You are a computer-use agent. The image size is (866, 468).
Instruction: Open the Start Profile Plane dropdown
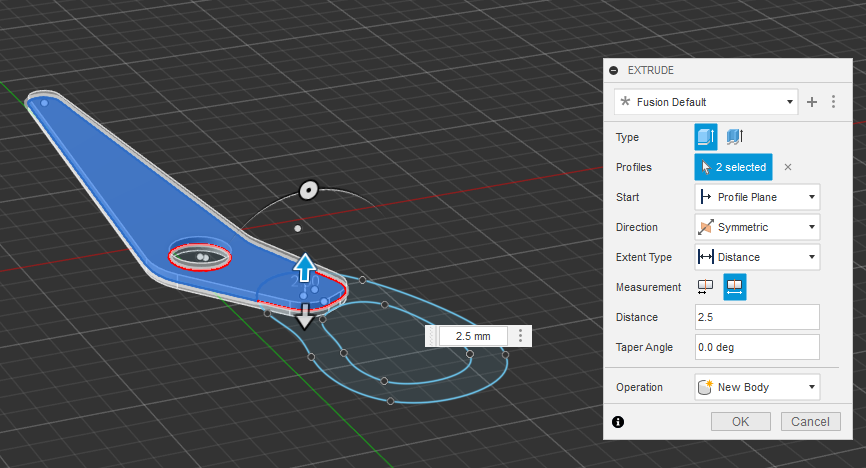[x=757, y=197]
